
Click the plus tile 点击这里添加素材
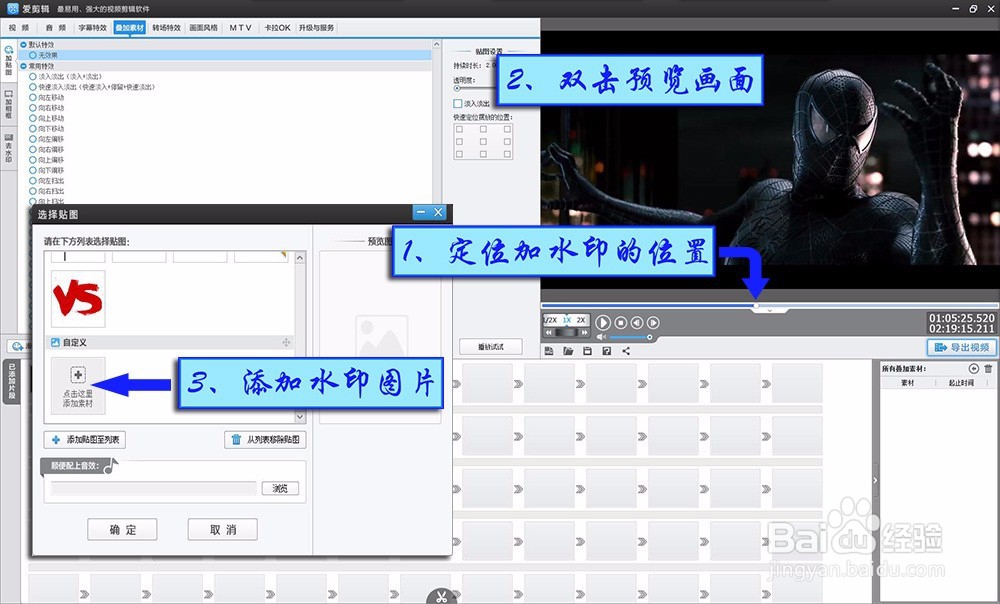pyautogui.click(x=78, y=385)
